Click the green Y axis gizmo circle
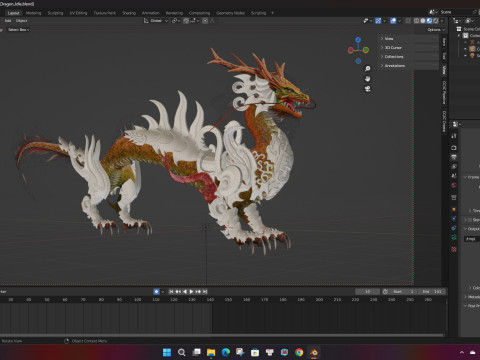This screenshot has width=480, height=360. [x=366, y=50]
